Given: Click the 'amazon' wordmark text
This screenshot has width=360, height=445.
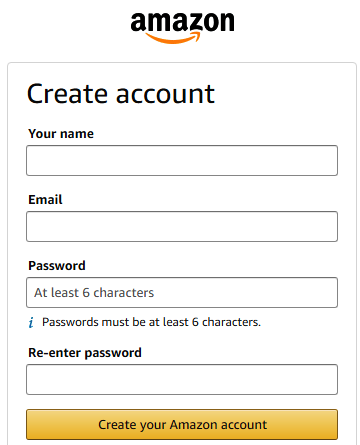Looking at the screenshot, I should pyautogui.click(x=182, y=22).
